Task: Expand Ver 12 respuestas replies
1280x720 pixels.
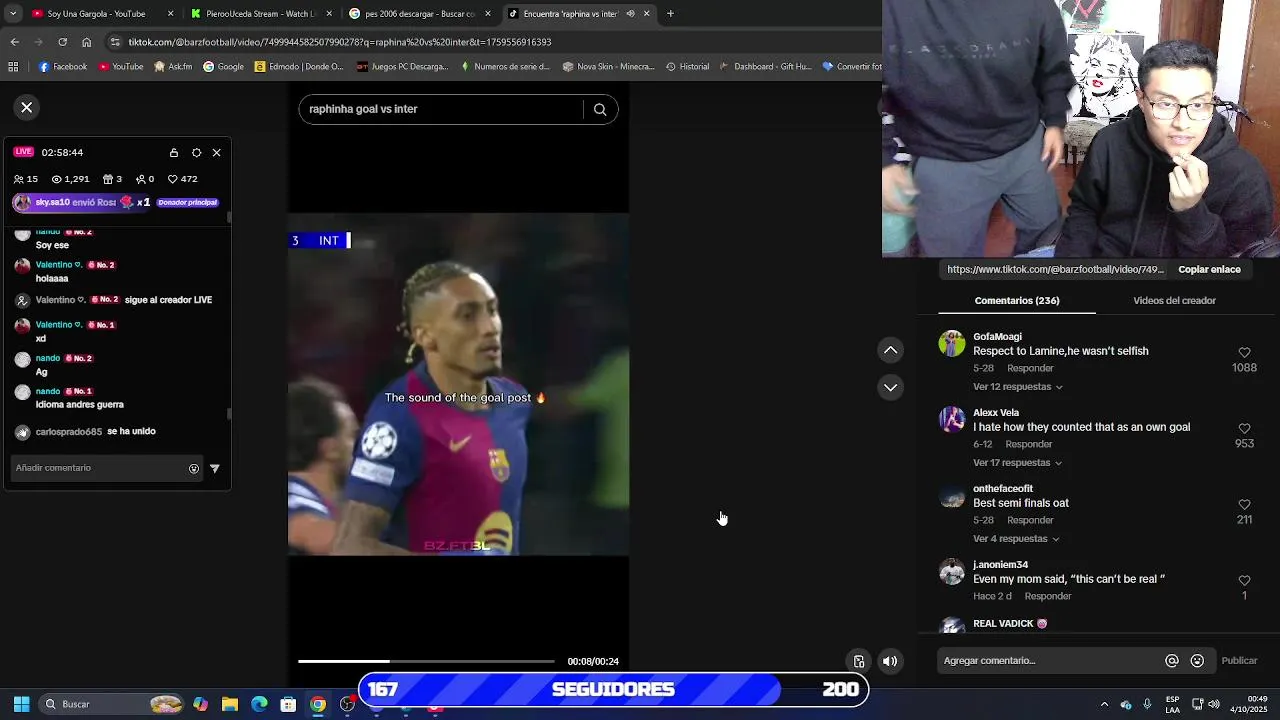Action: (x=1017, y=387)
